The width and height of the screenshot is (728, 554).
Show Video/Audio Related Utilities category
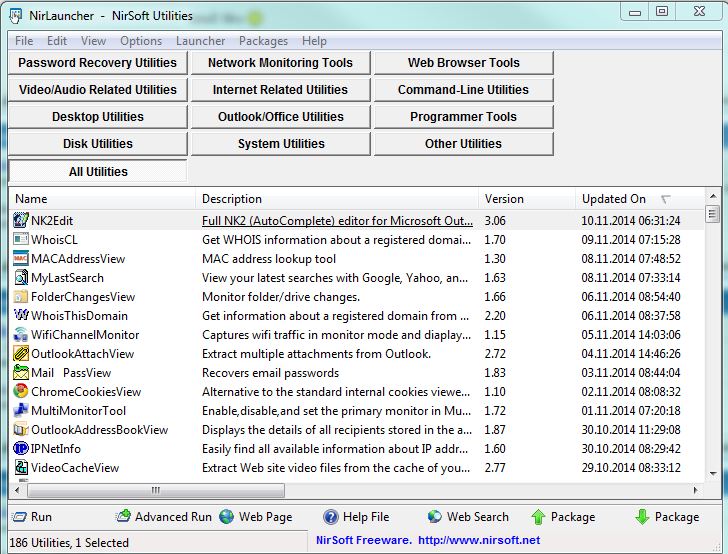(98, 90)
